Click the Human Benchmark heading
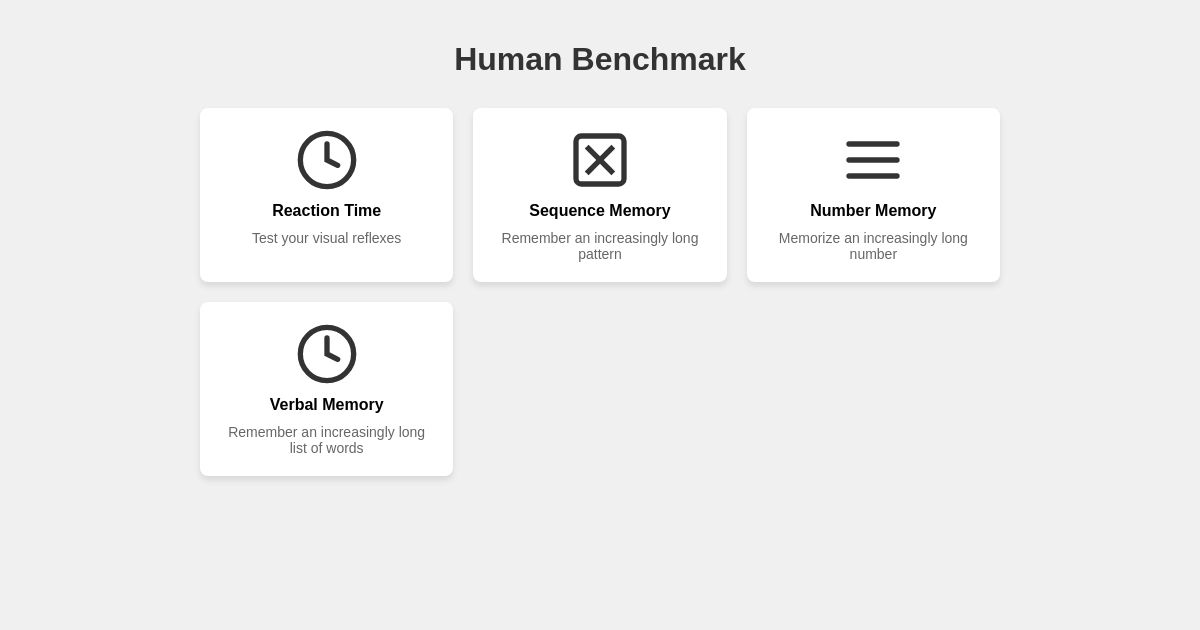This screenshot has height=630, width=1200. (x=600, y=59)
